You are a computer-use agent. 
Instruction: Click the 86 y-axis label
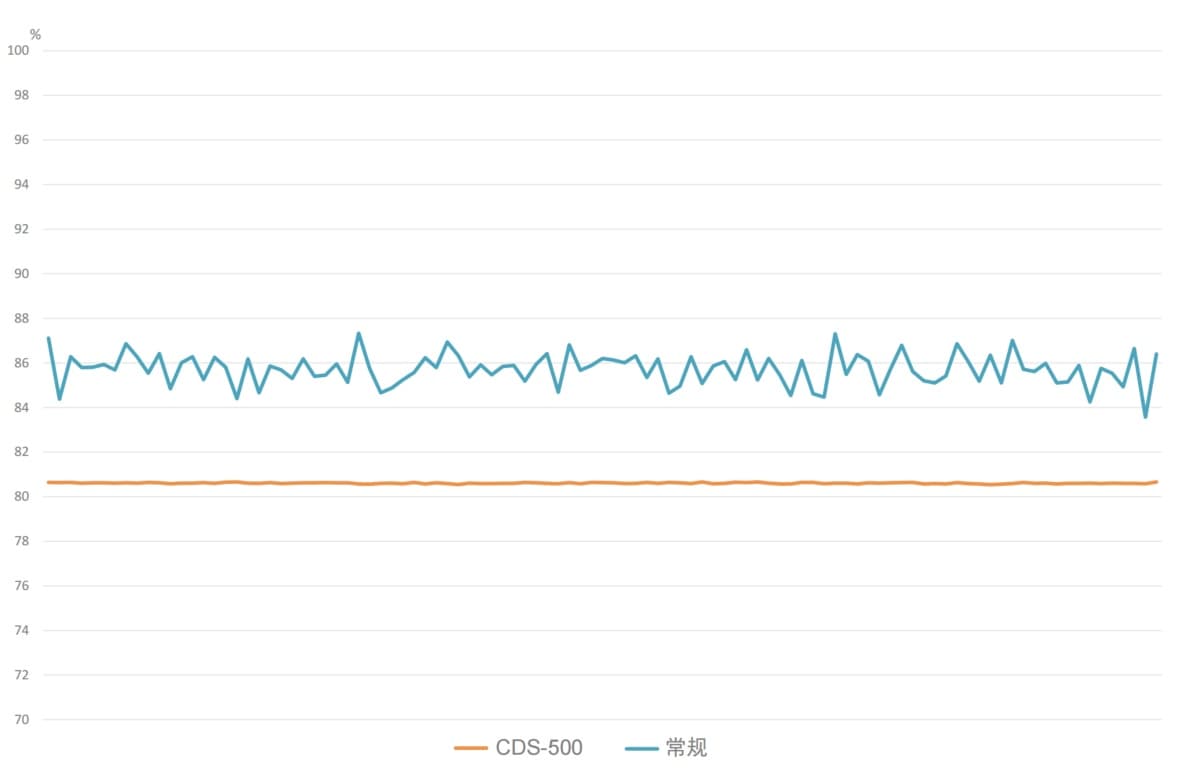(x=22, y=363)
